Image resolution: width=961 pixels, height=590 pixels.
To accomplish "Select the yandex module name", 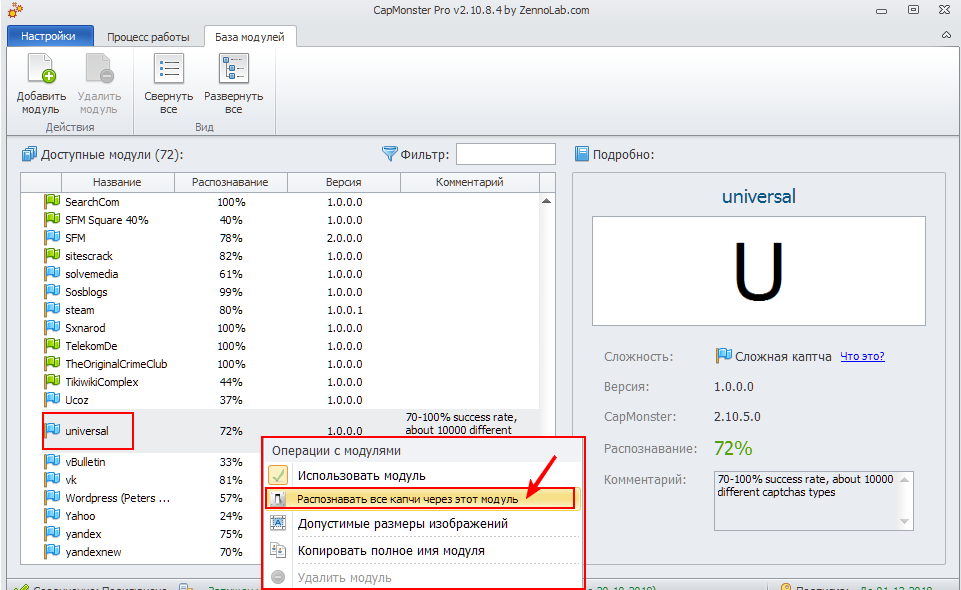I will pyautogui.click(x=83, y=534).
